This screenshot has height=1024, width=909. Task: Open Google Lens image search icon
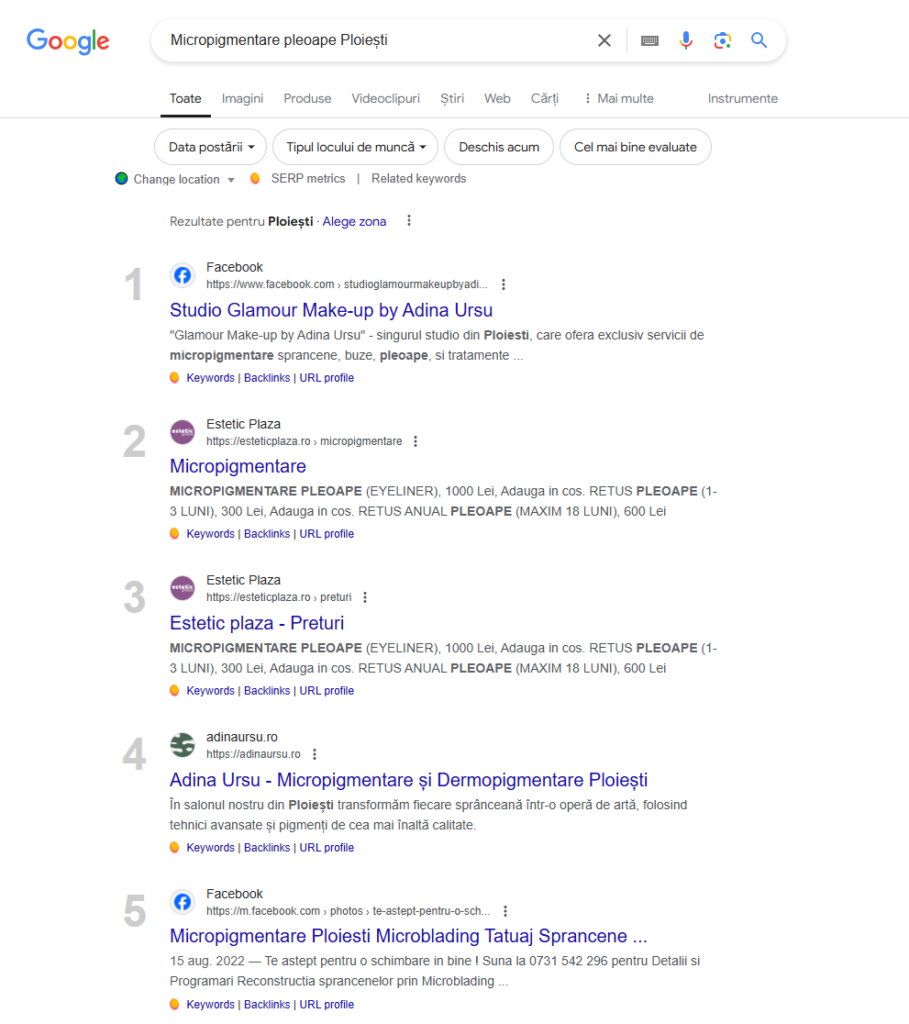coord(722,40)
